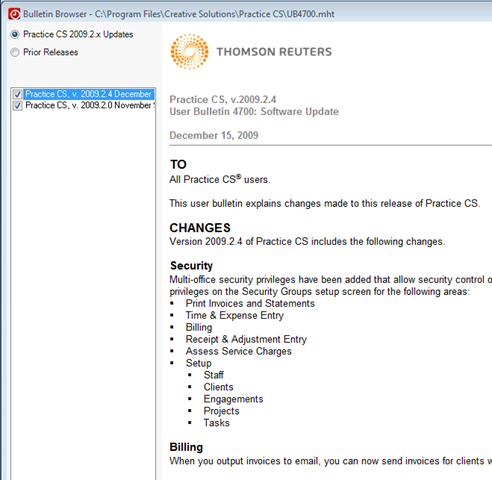Click the 'Engagements' sub-bullet item
The image size is (492, 480).
(233, 399)
